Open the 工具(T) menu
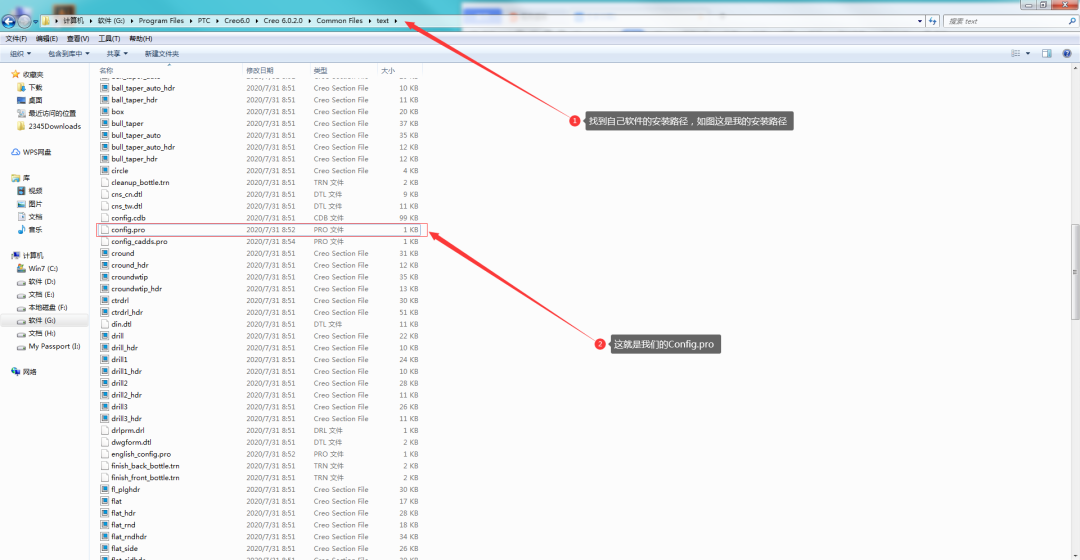1080x560 pixels. point(109,39)
